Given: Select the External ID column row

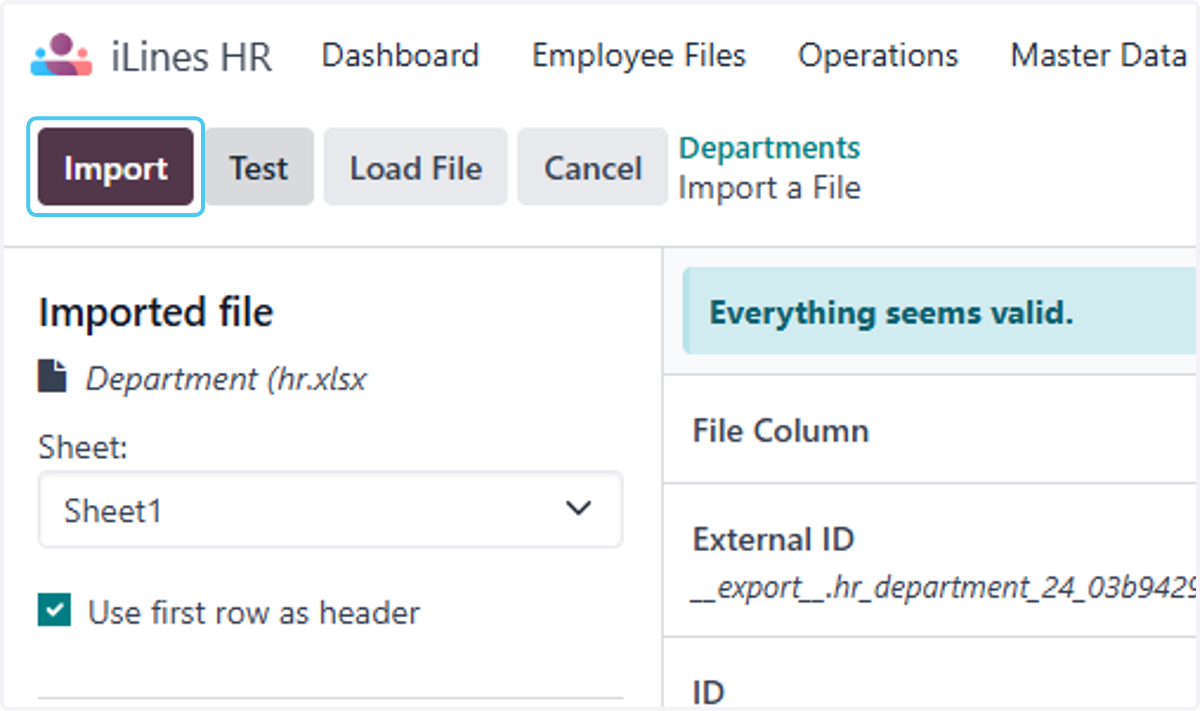Looking at the screenshot, I should pos(930,561).
